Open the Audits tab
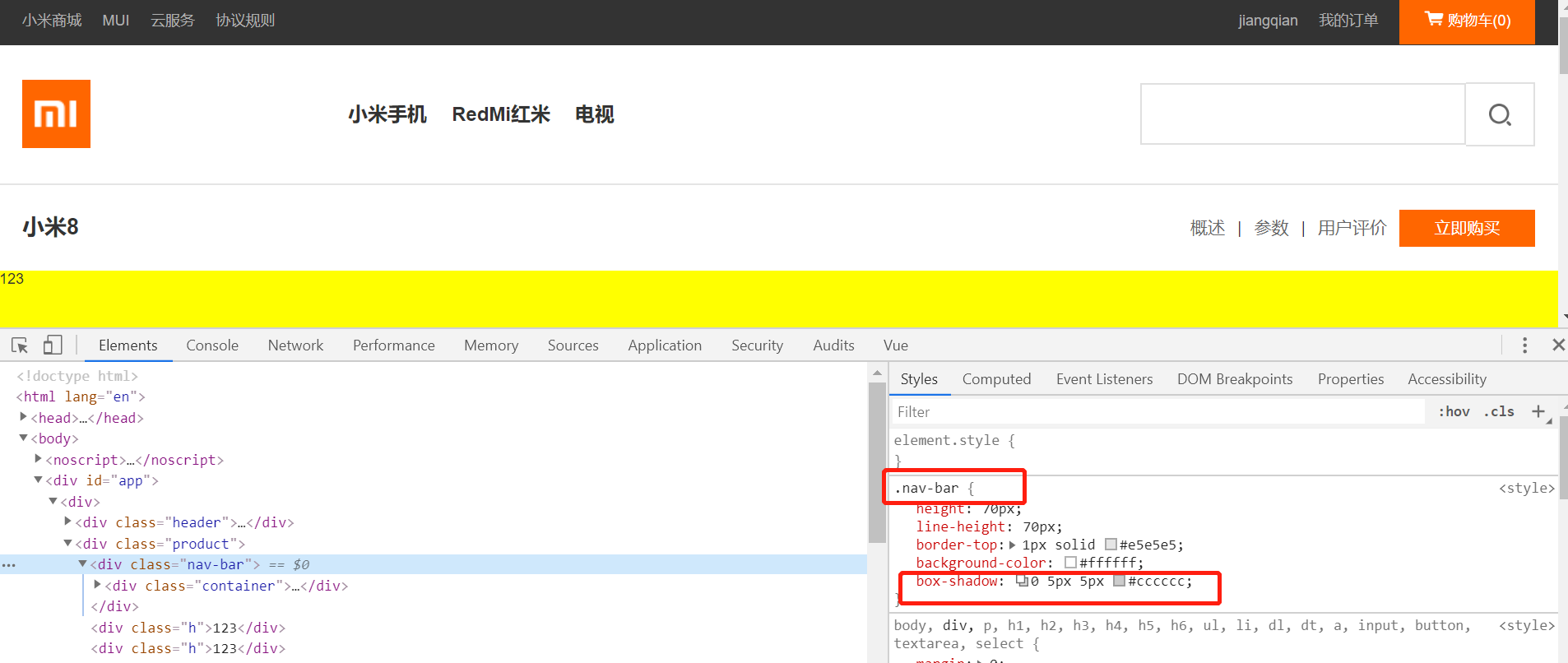The width and height of the screenshot is (1568, 663). coord(833,345)
